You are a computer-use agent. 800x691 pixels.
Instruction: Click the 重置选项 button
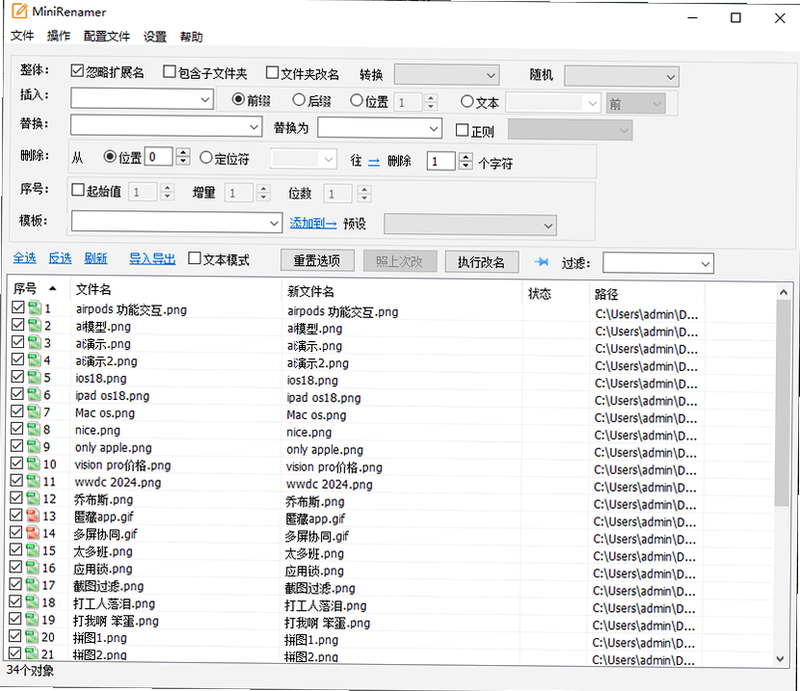point(317,261)
